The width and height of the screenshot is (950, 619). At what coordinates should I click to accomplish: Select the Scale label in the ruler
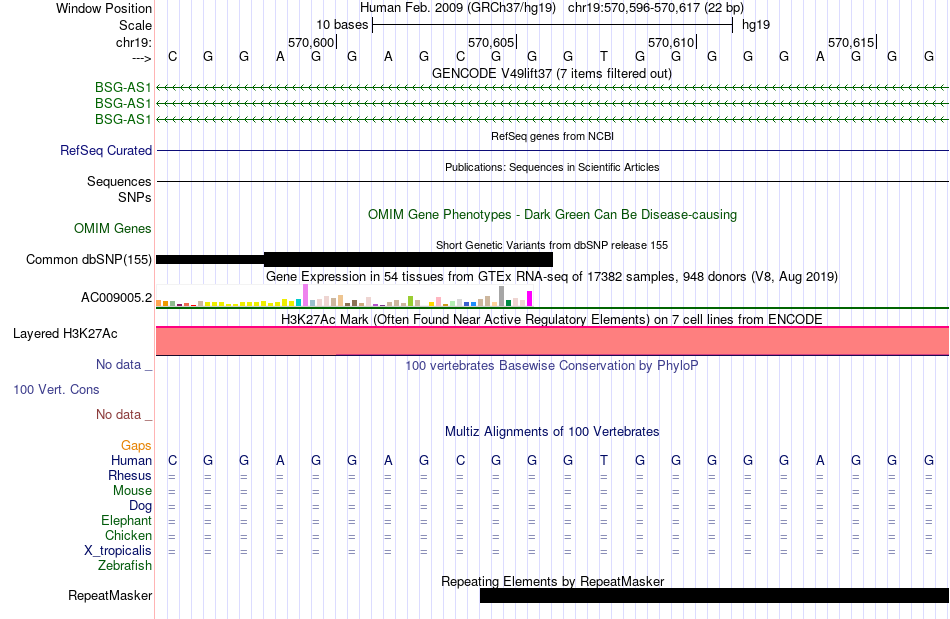pos(135,25)
